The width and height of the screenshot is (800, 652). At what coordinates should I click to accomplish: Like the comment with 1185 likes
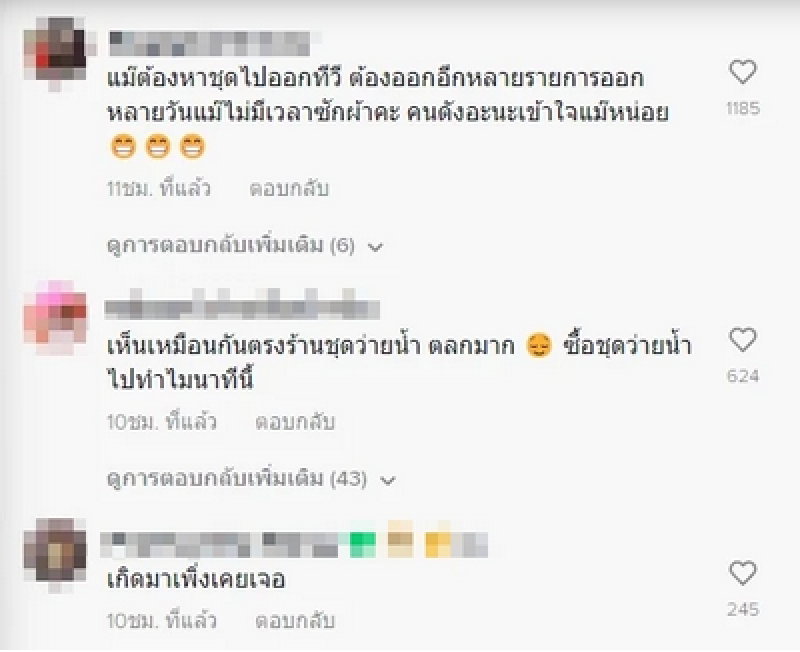pyautogui.click(x=743, y=72)
